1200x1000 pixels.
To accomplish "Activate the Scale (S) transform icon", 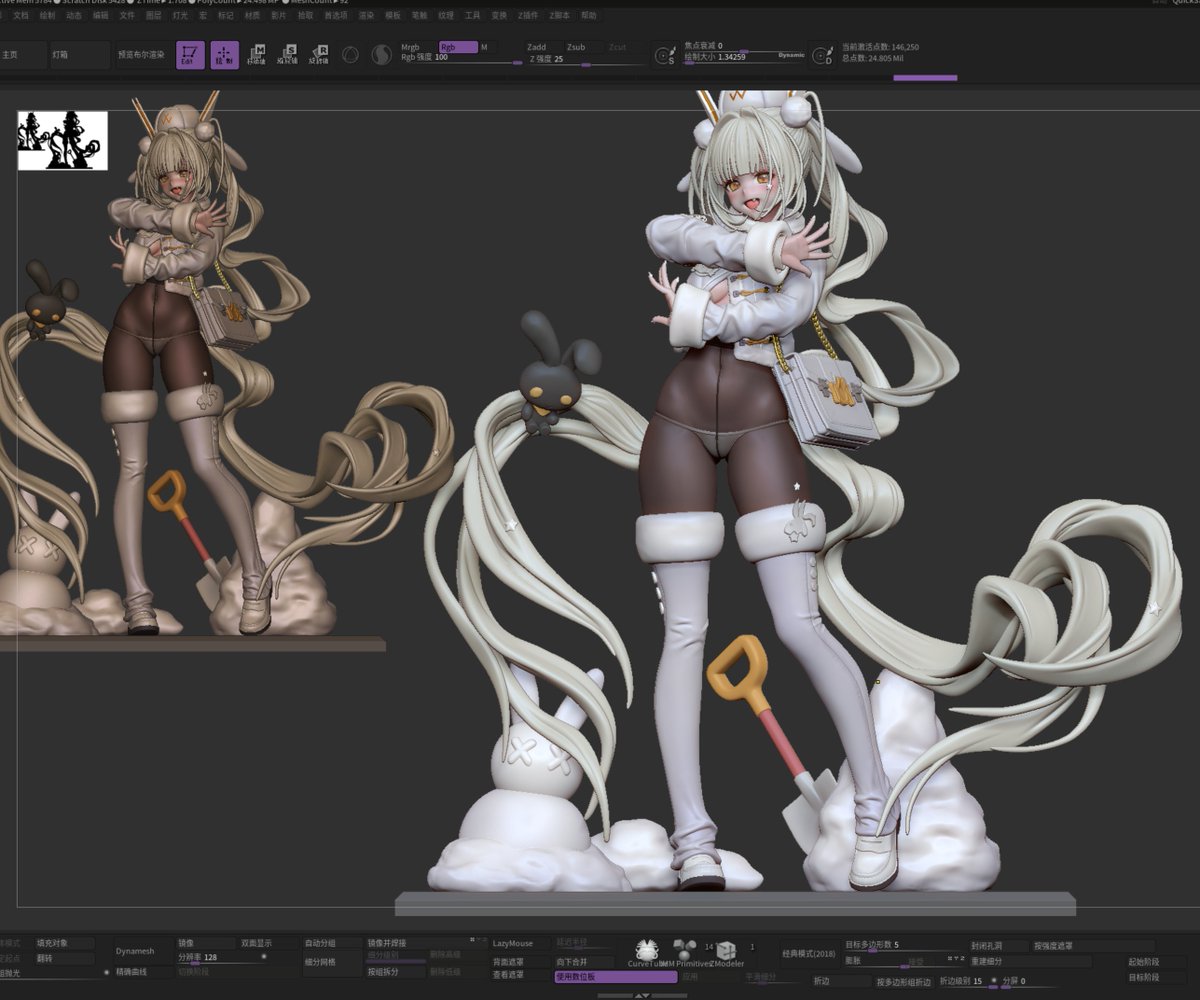I will point(287,55).
